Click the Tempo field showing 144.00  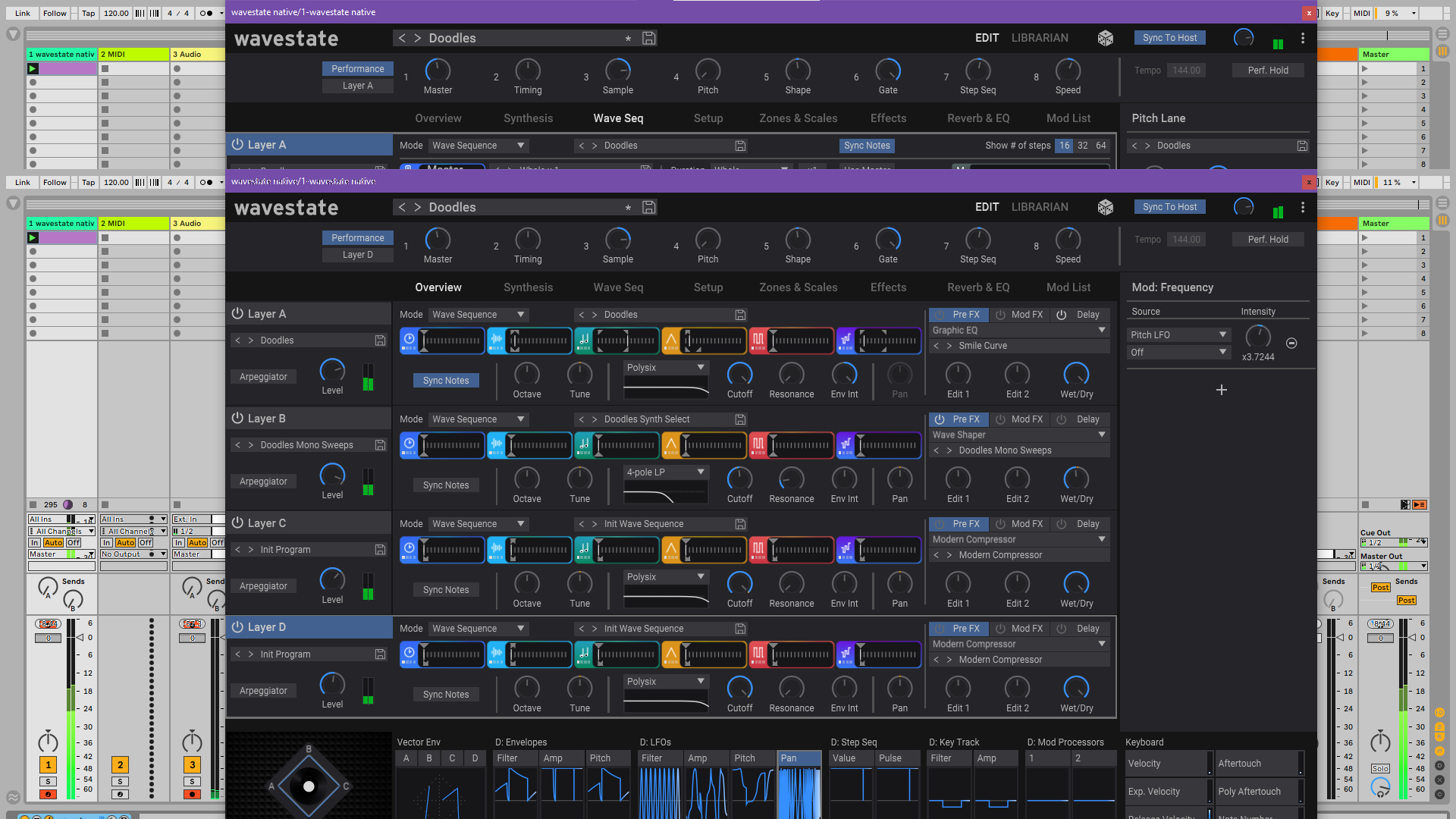click(1185, 239)
